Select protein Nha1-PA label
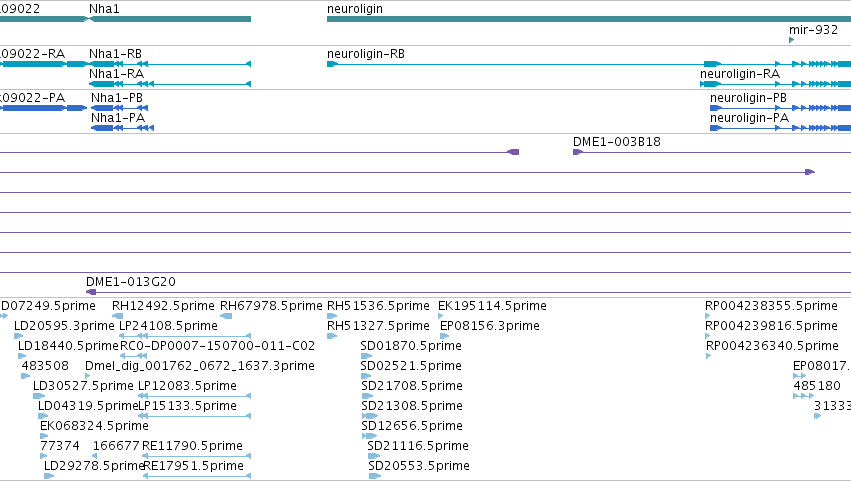The width and height of the screenshot is (851, 481). [x=118, y=118]
